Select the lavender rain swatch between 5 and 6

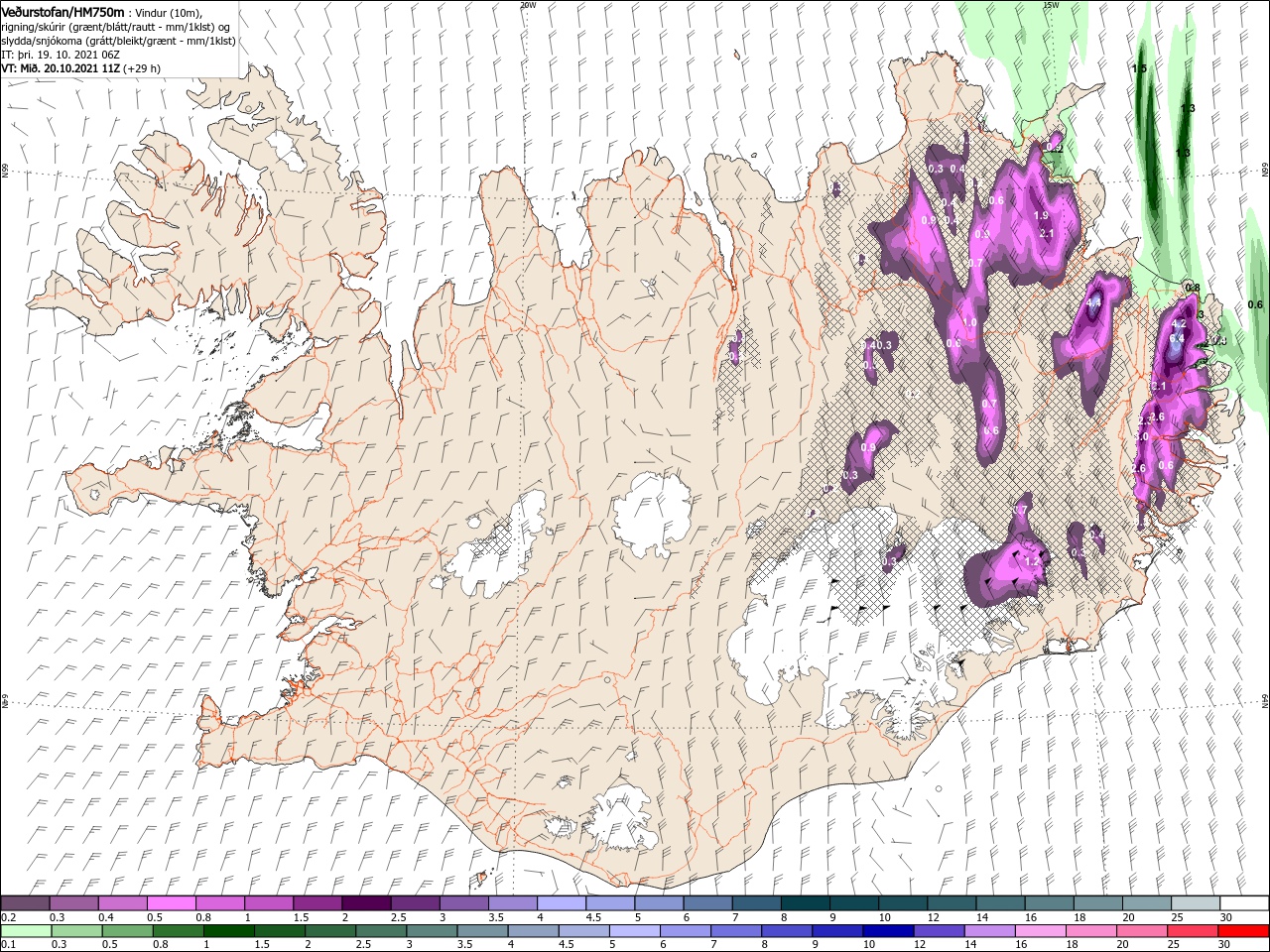click(x=633, y=931)
